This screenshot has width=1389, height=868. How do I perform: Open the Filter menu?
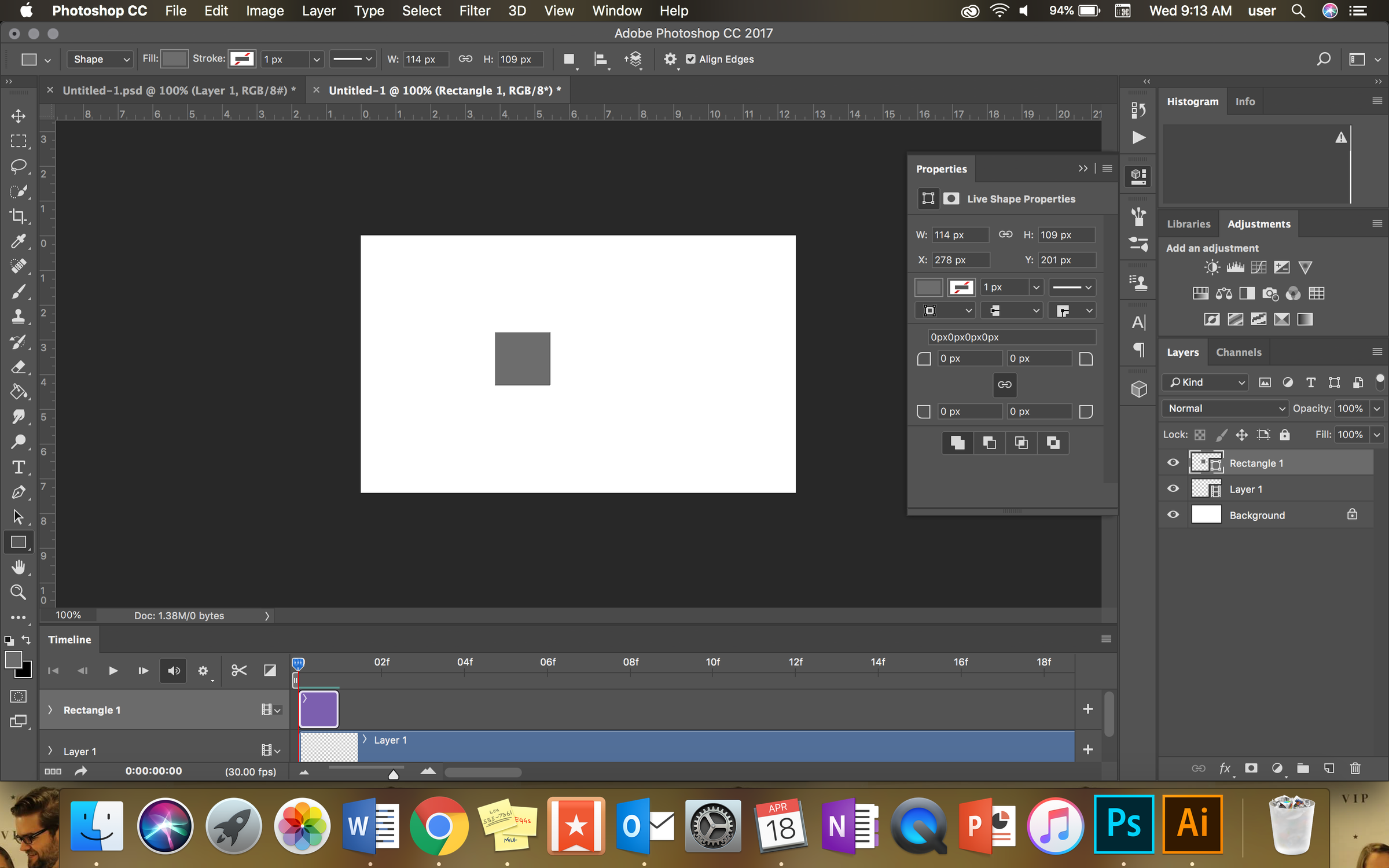[x=475, y=10]
